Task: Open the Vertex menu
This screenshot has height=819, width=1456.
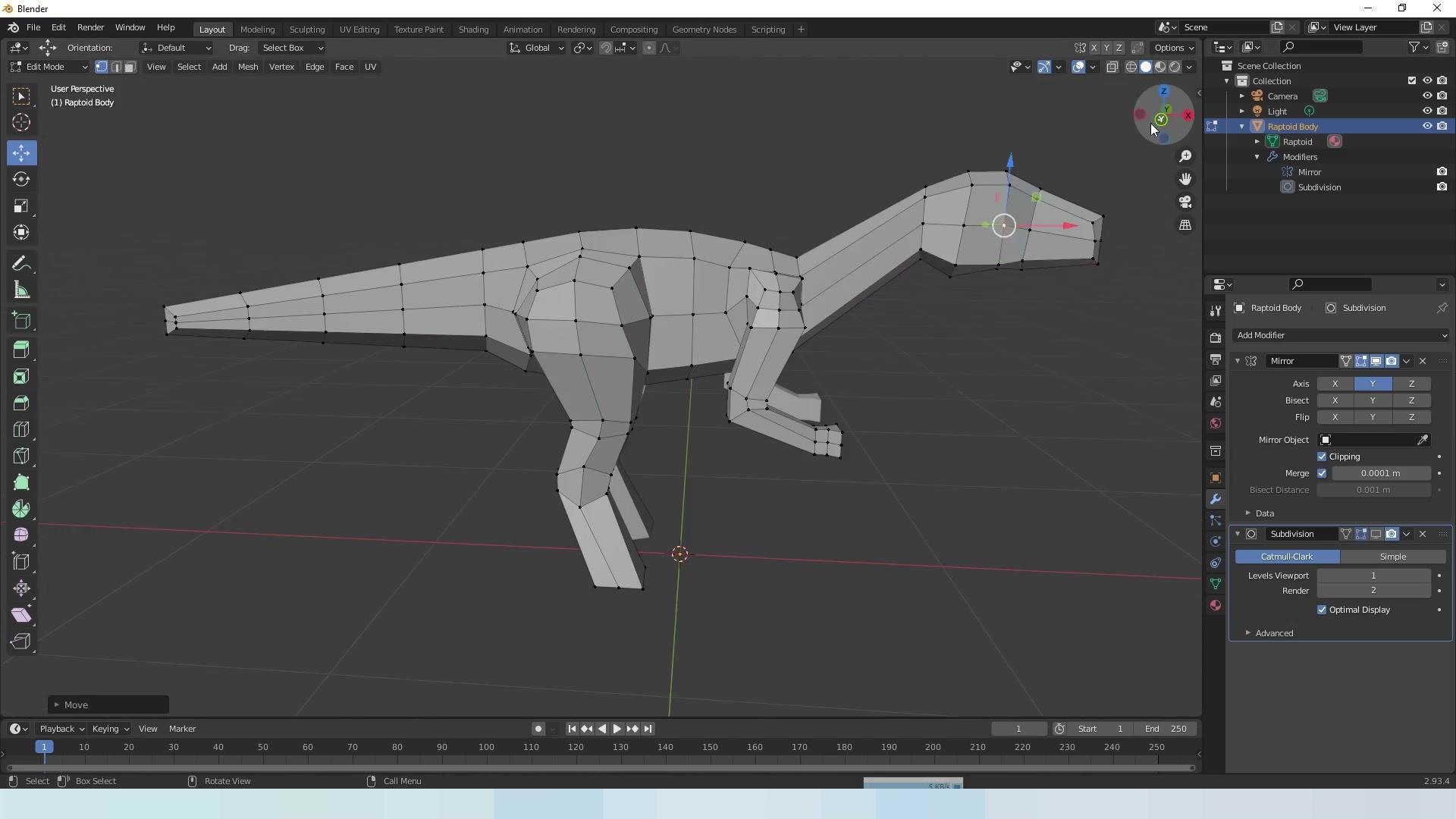Action: (281, 67)
